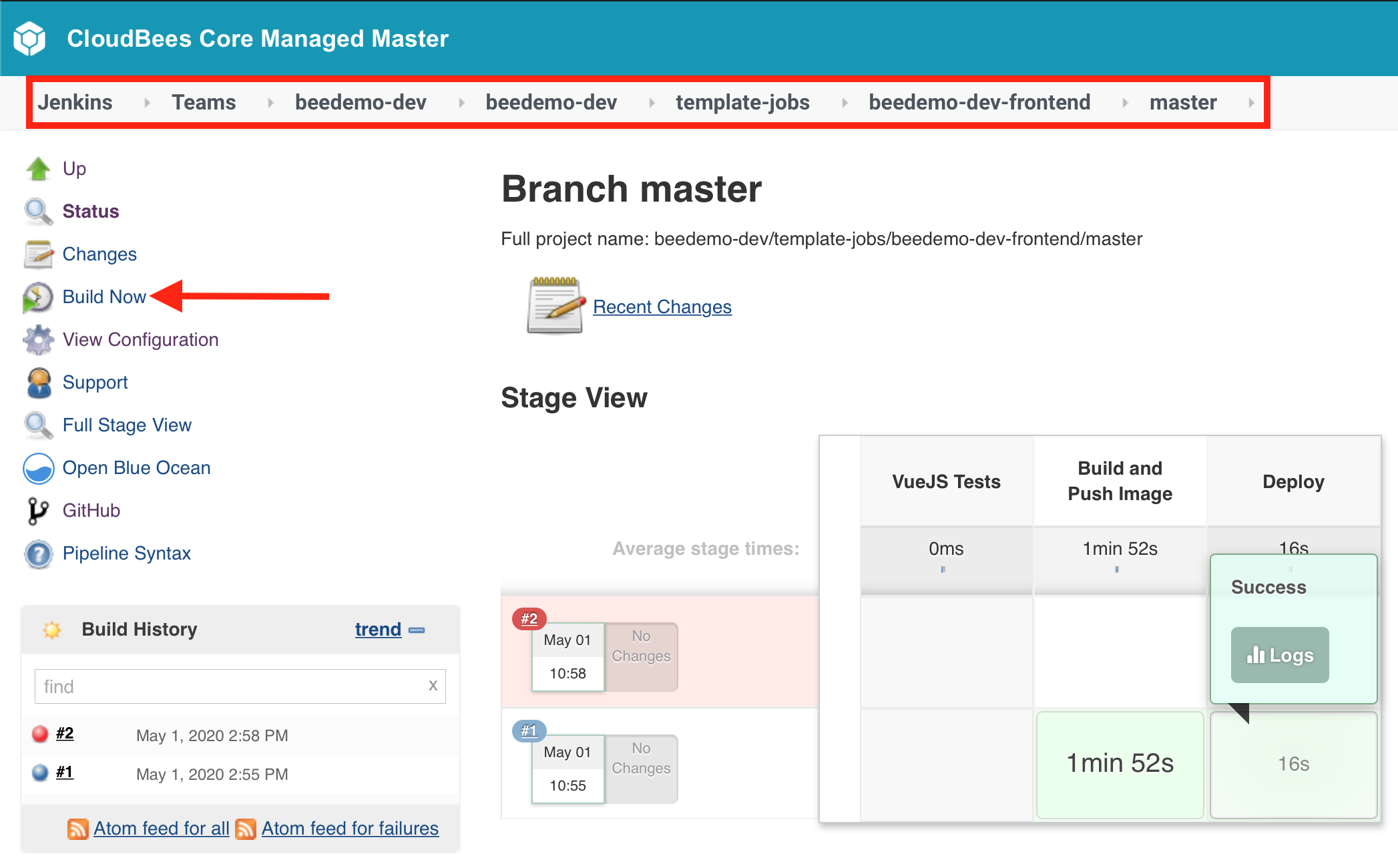
Task: Click the Blue Ocean wave icon
Action: point(38,468)
